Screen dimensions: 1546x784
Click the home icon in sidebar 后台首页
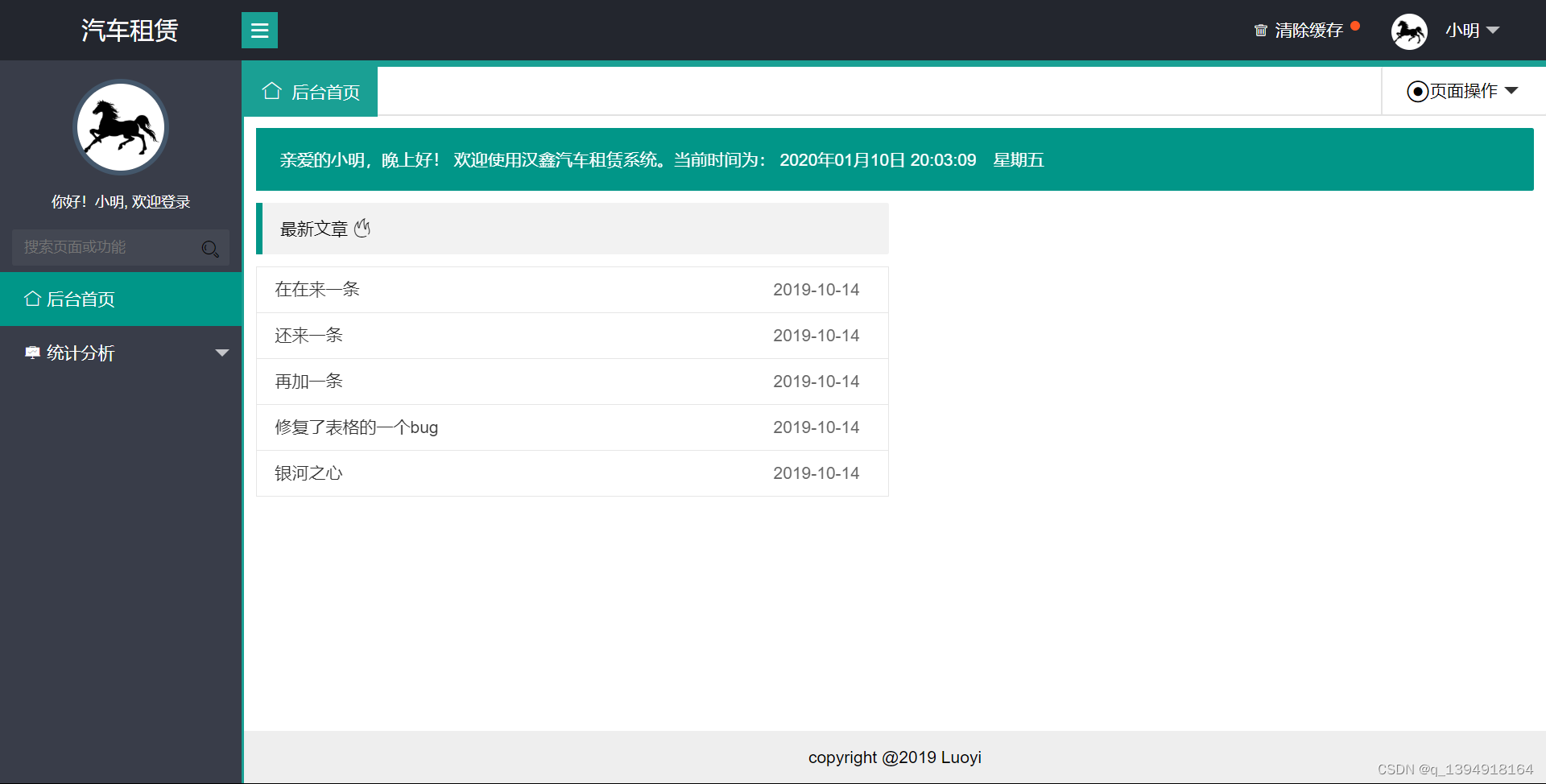pos(32,299)
